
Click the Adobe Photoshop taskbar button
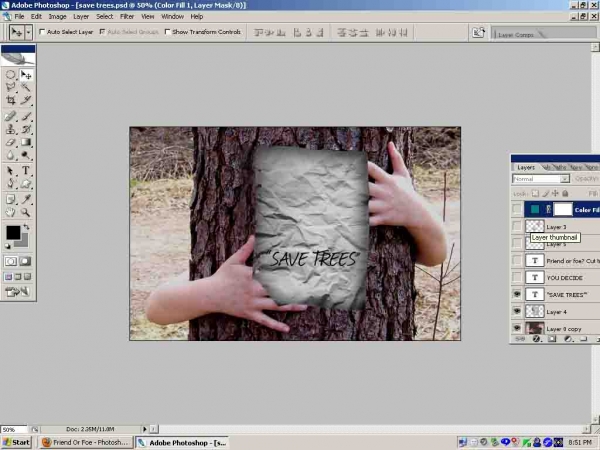(183, 442)
